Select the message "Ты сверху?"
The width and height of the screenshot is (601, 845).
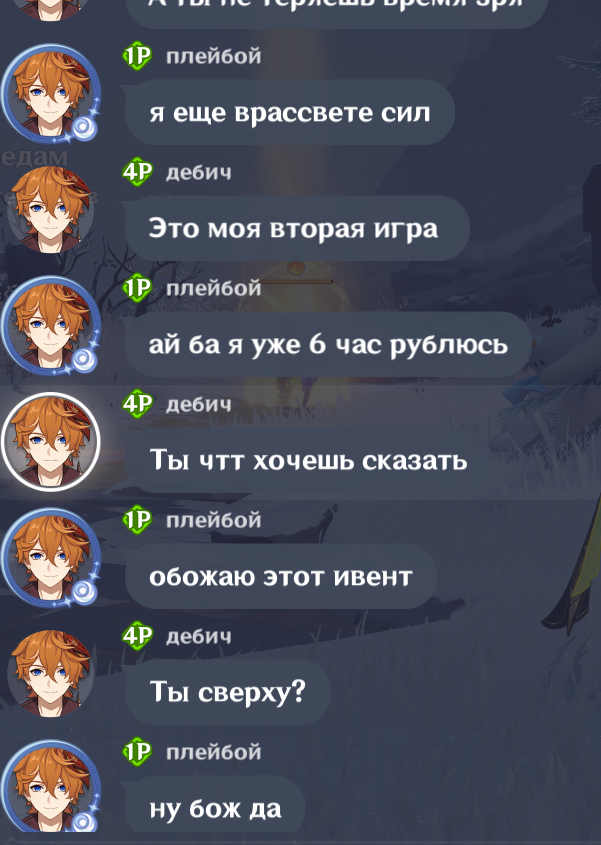coord(228,692)
